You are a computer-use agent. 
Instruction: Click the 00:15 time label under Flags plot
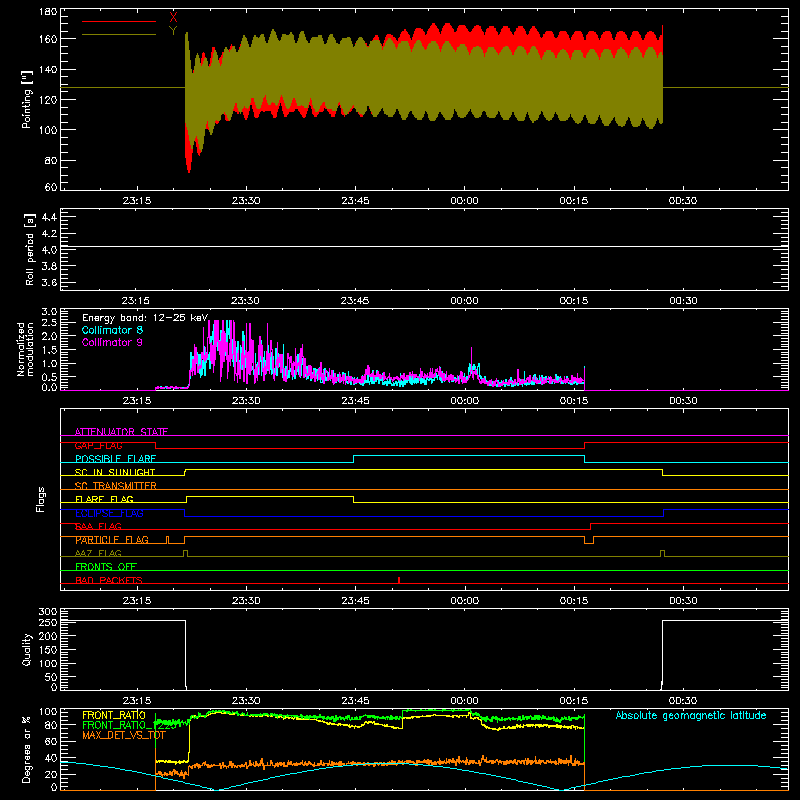(573, 601)
